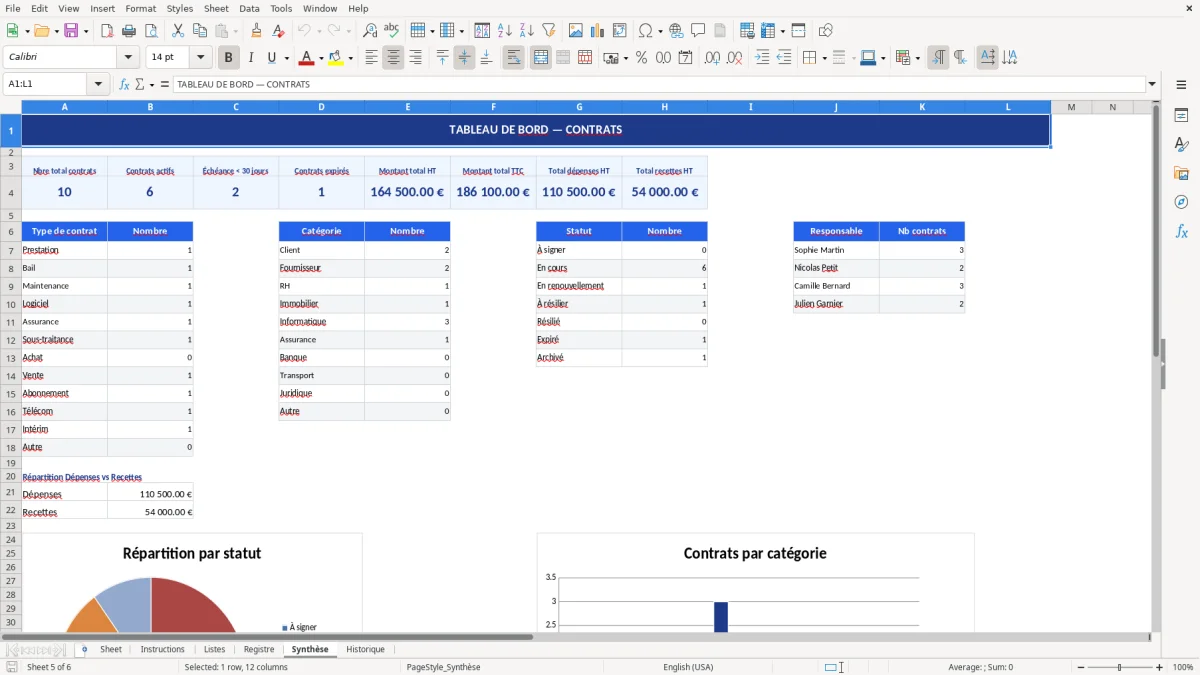Expand the Name Box dropdown
The image size is (1200, 675).
pyautogui.click(x=99, y=84)
